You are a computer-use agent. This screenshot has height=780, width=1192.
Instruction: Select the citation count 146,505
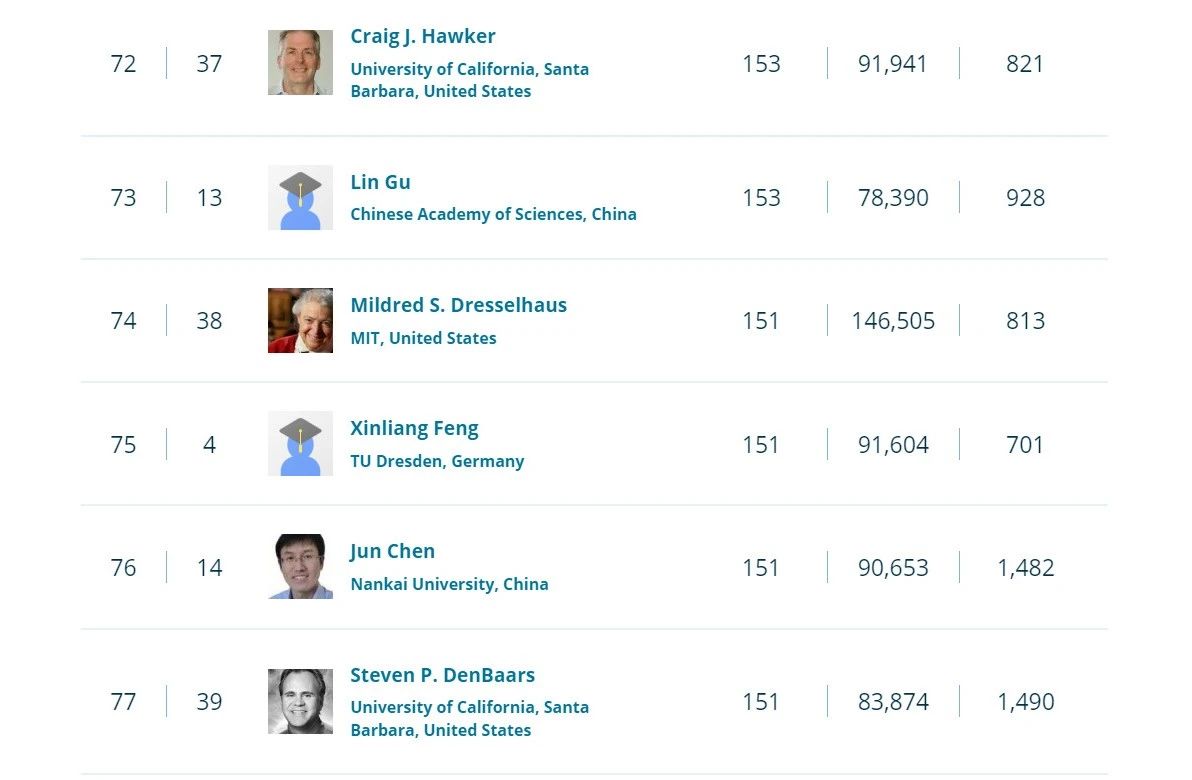pyautogui.click(x=893, y=321)
